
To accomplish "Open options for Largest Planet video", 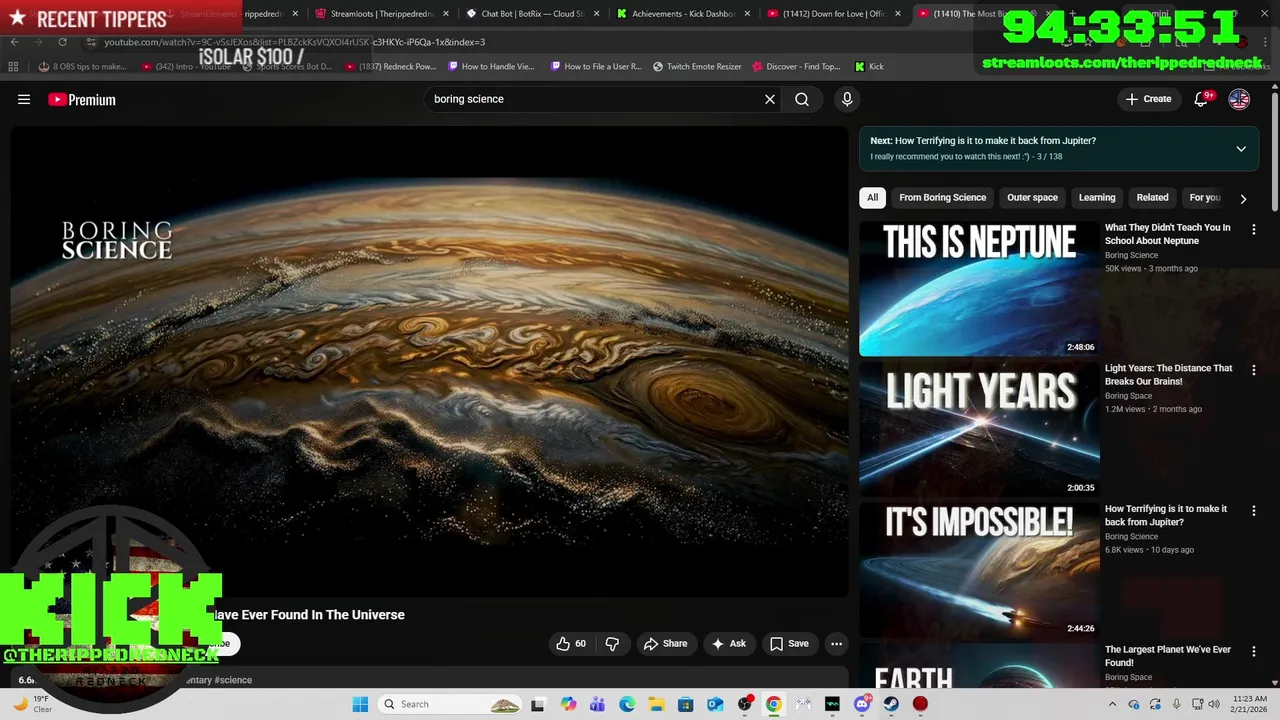I will click(x=1254, y=651).
